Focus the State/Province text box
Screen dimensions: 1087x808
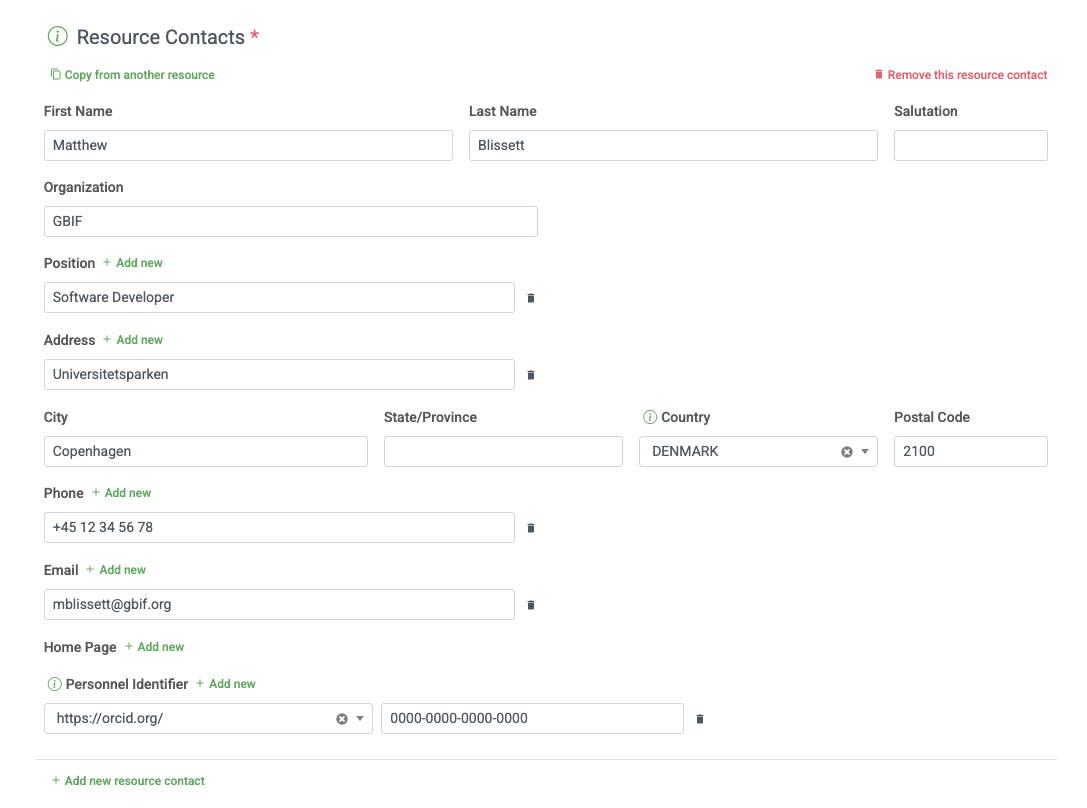click(503, 451)
